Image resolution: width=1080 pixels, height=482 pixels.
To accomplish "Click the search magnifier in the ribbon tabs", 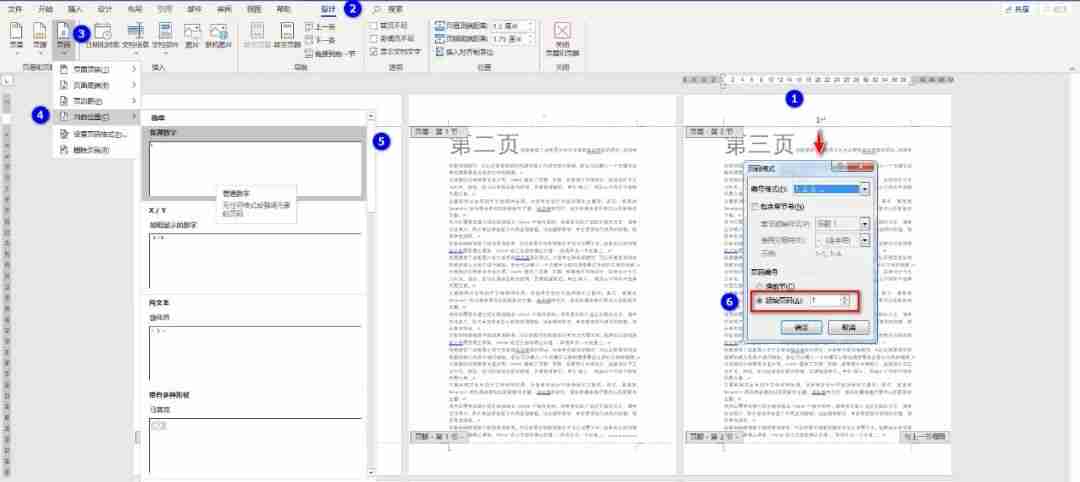I will pos(377,10).
